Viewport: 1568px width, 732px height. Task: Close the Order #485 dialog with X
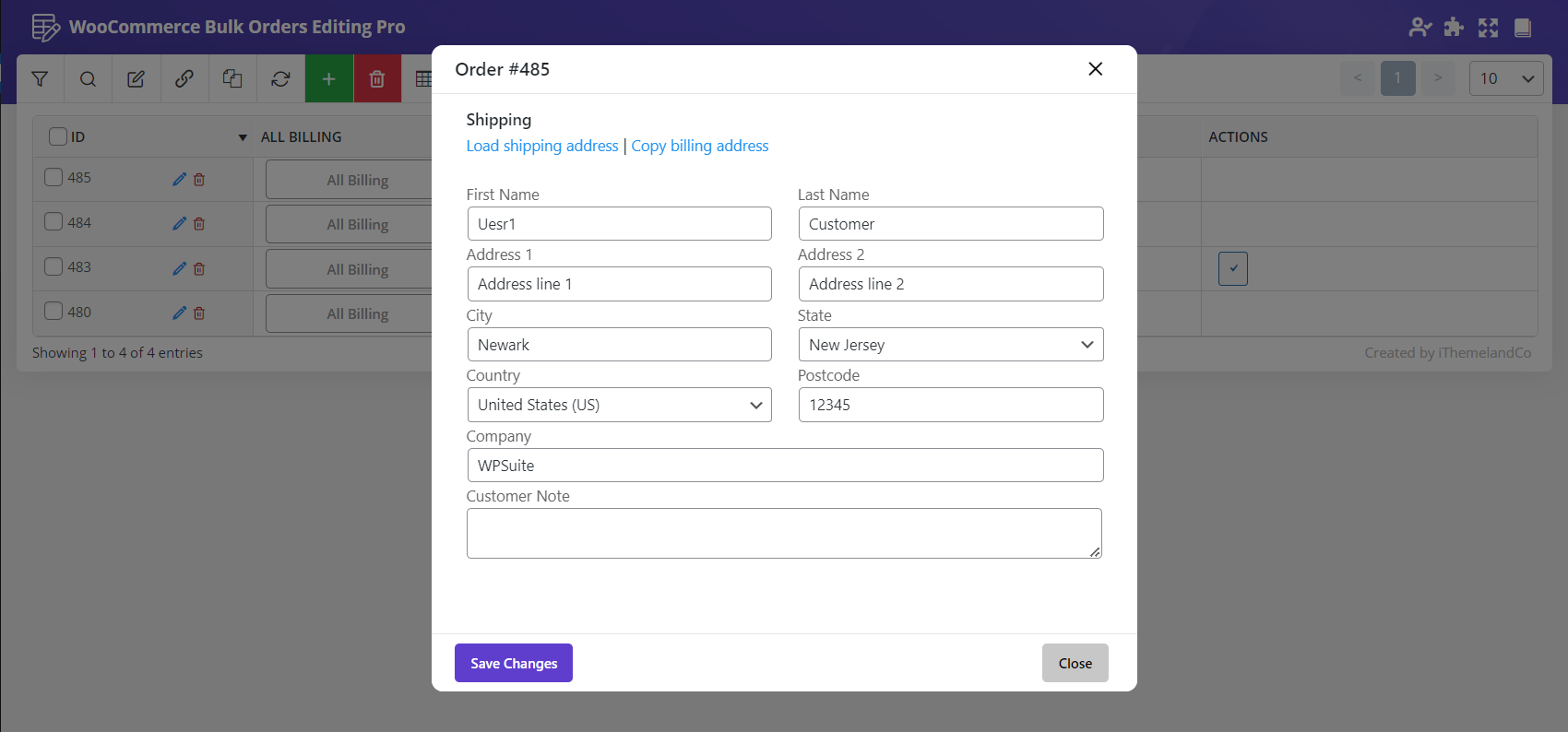[x=1095, y=69]
